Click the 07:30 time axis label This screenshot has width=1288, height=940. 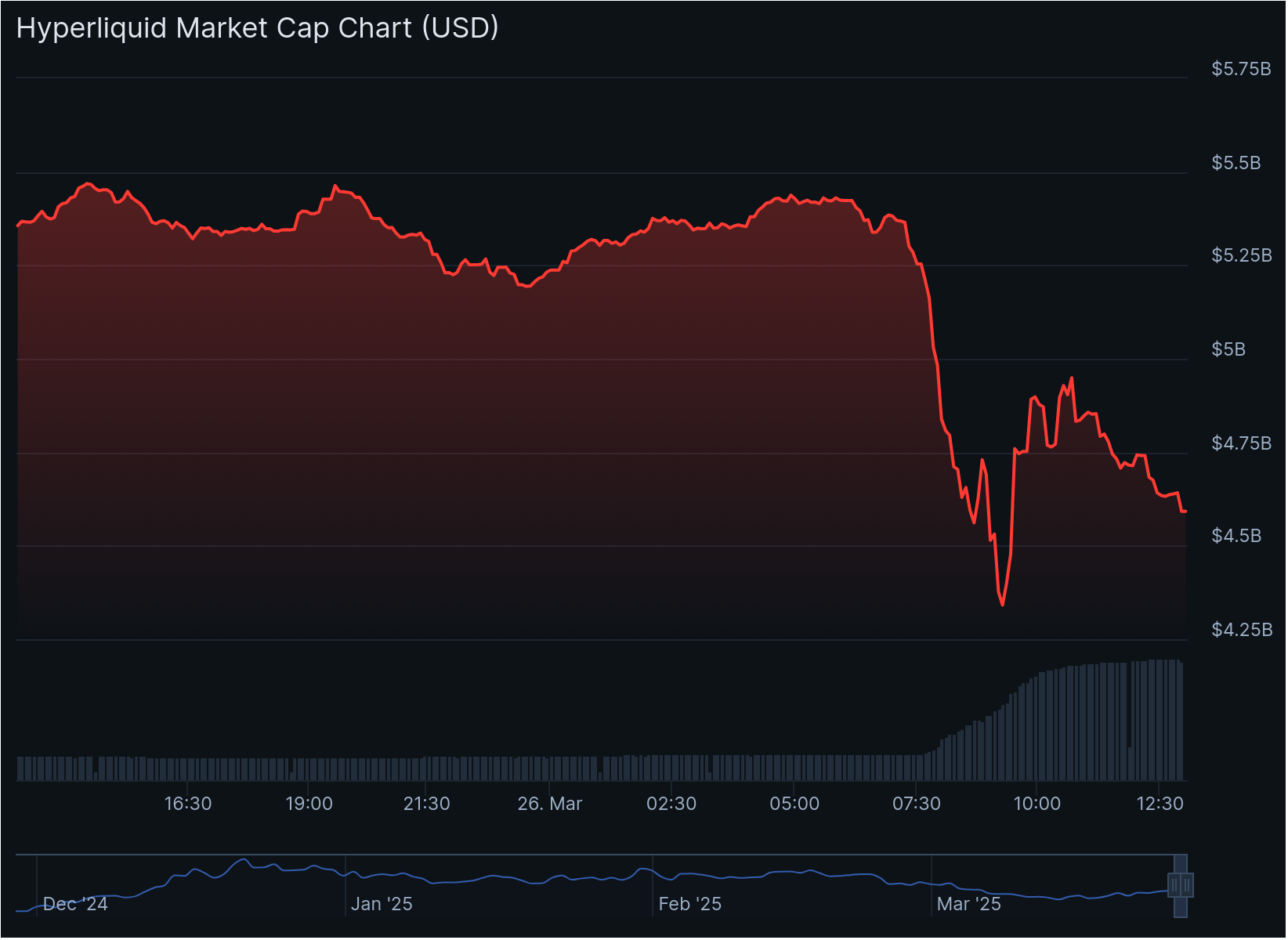coord(916,804)
